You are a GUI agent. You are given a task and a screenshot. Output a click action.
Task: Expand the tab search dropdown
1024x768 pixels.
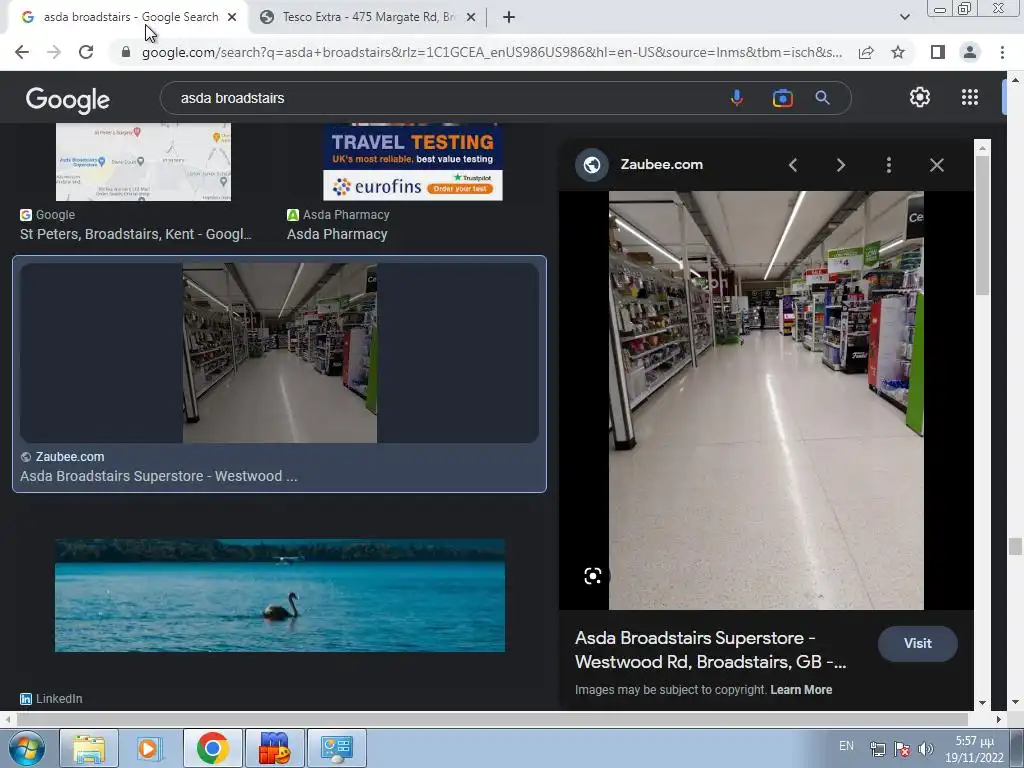coord(904,17)
